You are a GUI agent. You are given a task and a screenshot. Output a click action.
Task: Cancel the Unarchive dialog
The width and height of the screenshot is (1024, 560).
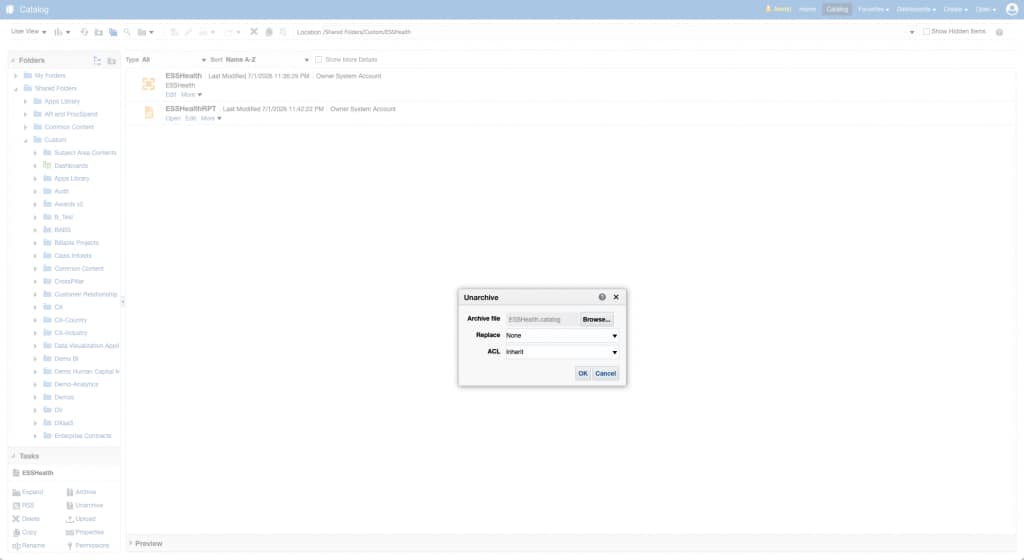click(605, 373)
